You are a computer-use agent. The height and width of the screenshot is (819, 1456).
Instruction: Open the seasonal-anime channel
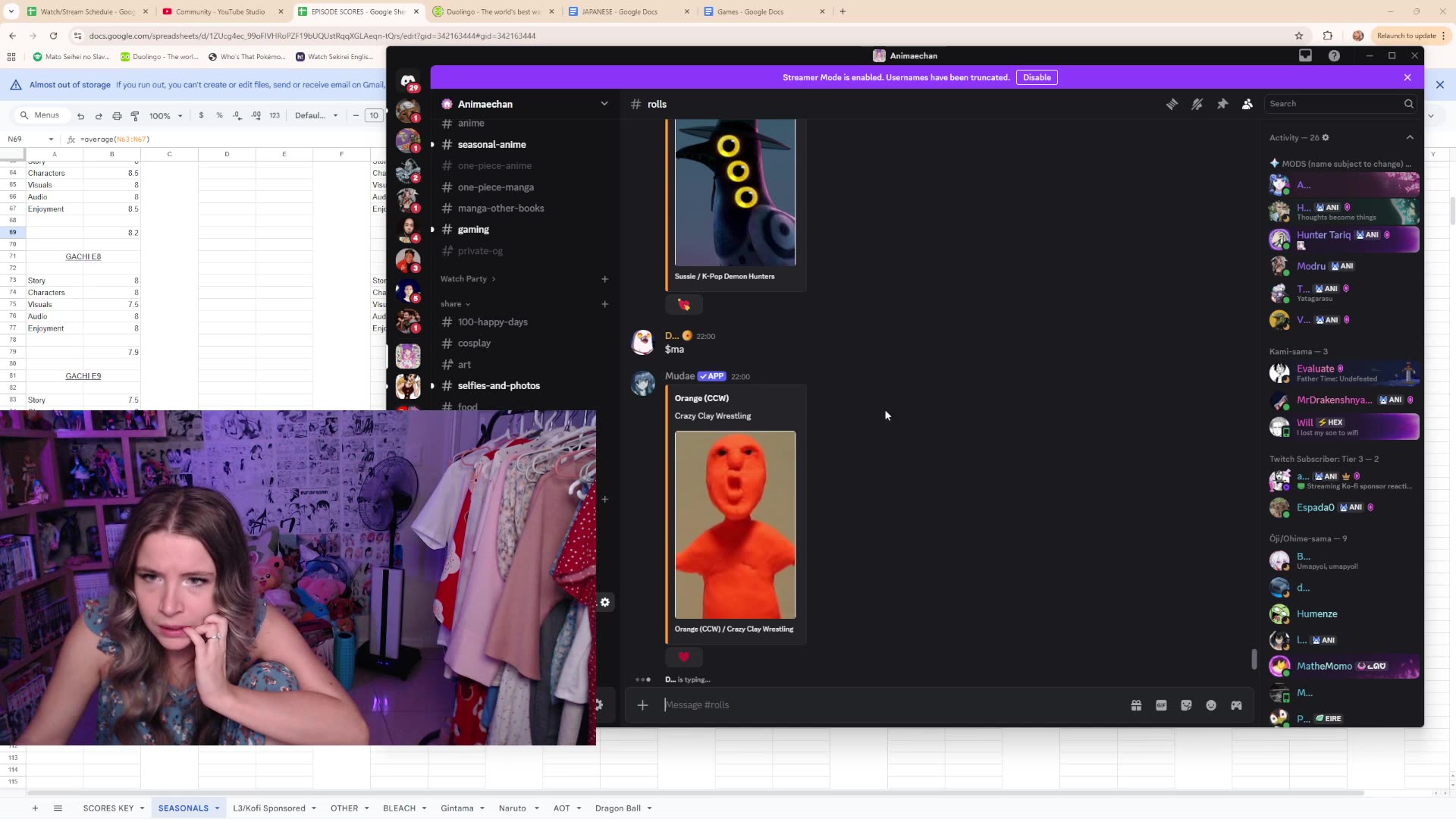tap(491, 145)
